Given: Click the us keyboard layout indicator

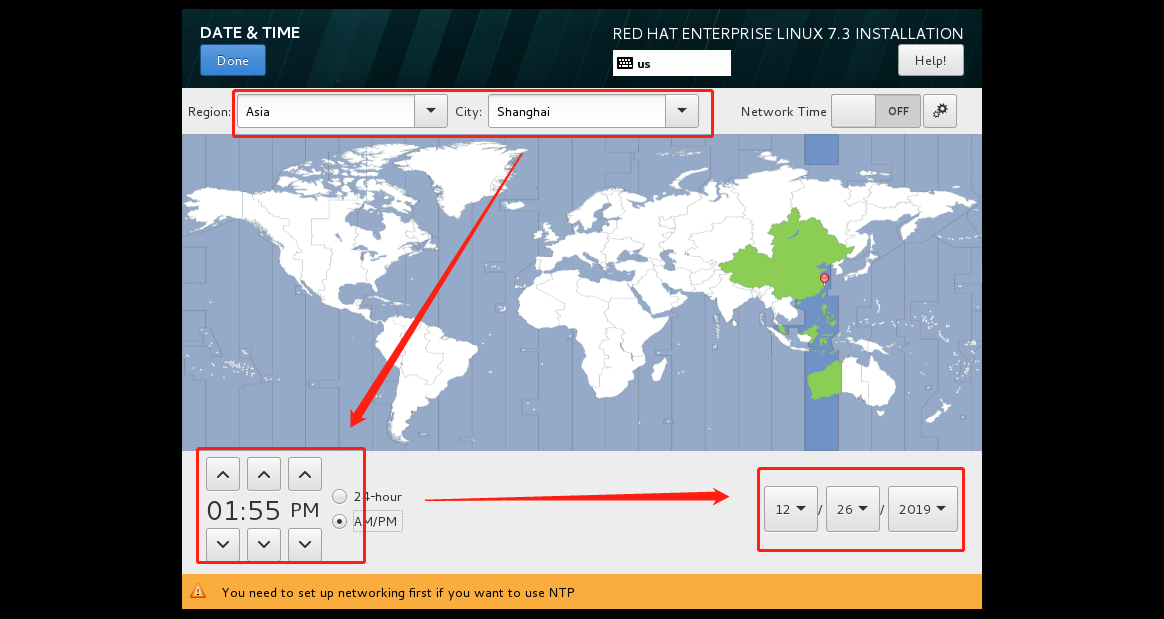Looking at the screenshot, I should [671, 63].
